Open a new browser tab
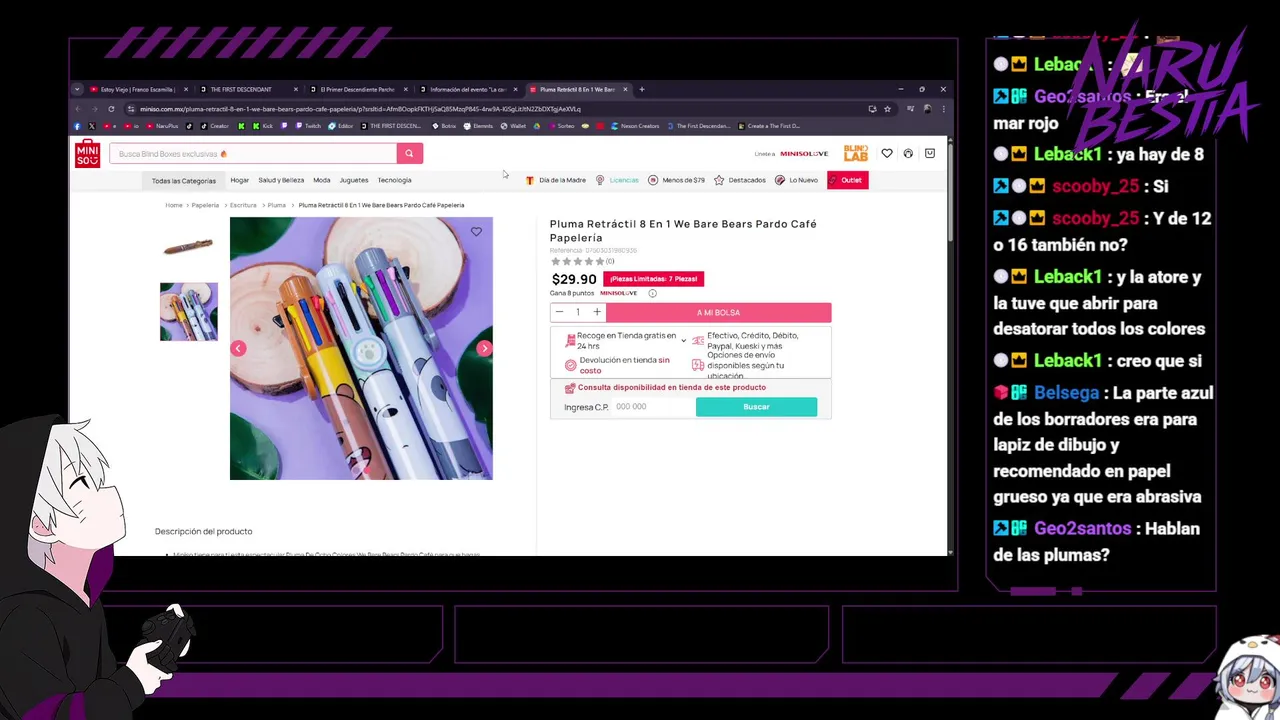The height and width of the screenshot is (720, 1280). [x=642, y=89]
